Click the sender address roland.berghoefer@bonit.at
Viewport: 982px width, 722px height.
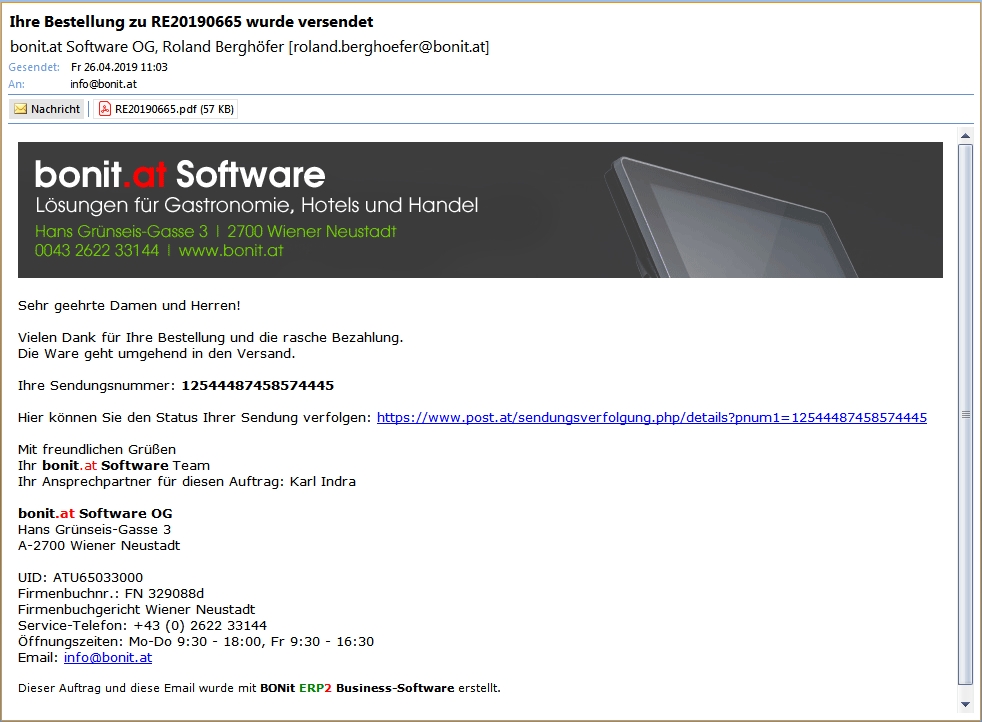pyautogui.click(x=388, y=47)
